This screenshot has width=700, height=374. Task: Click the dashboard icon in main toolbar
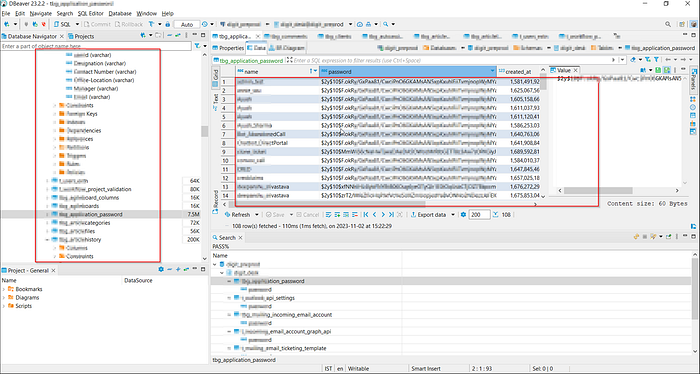point(360,24)
